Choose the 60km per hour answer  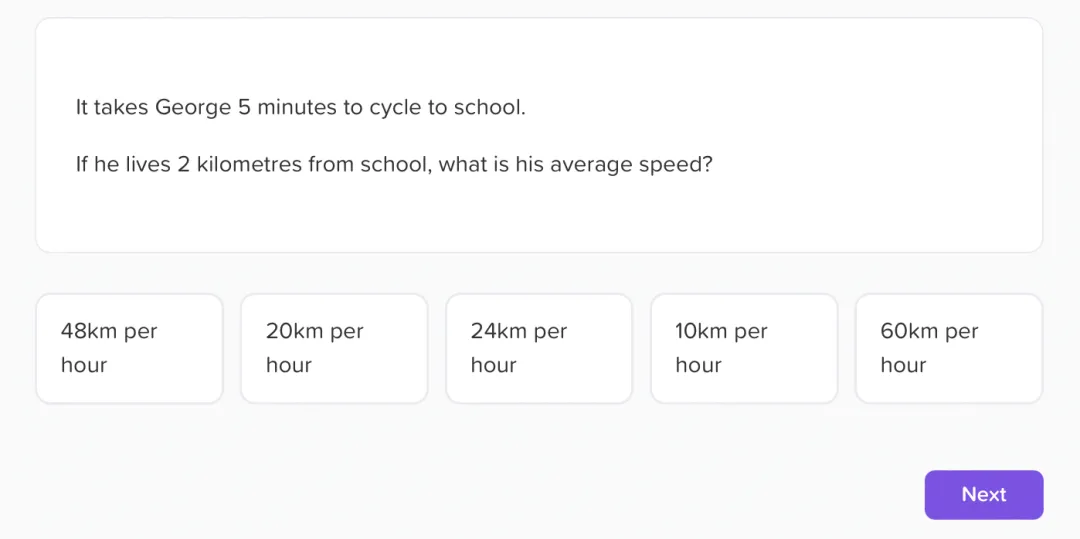[x=949, y=348]
